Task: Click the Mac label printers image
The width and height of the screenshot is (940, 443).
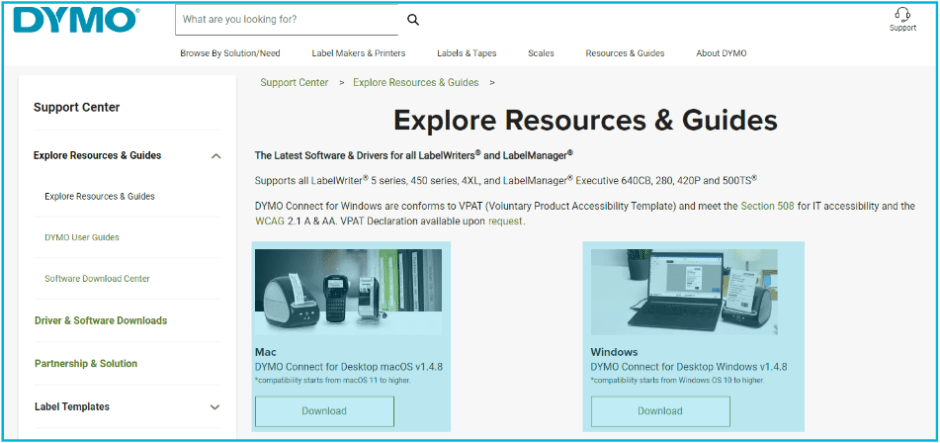Action: [x=348, y=292]
